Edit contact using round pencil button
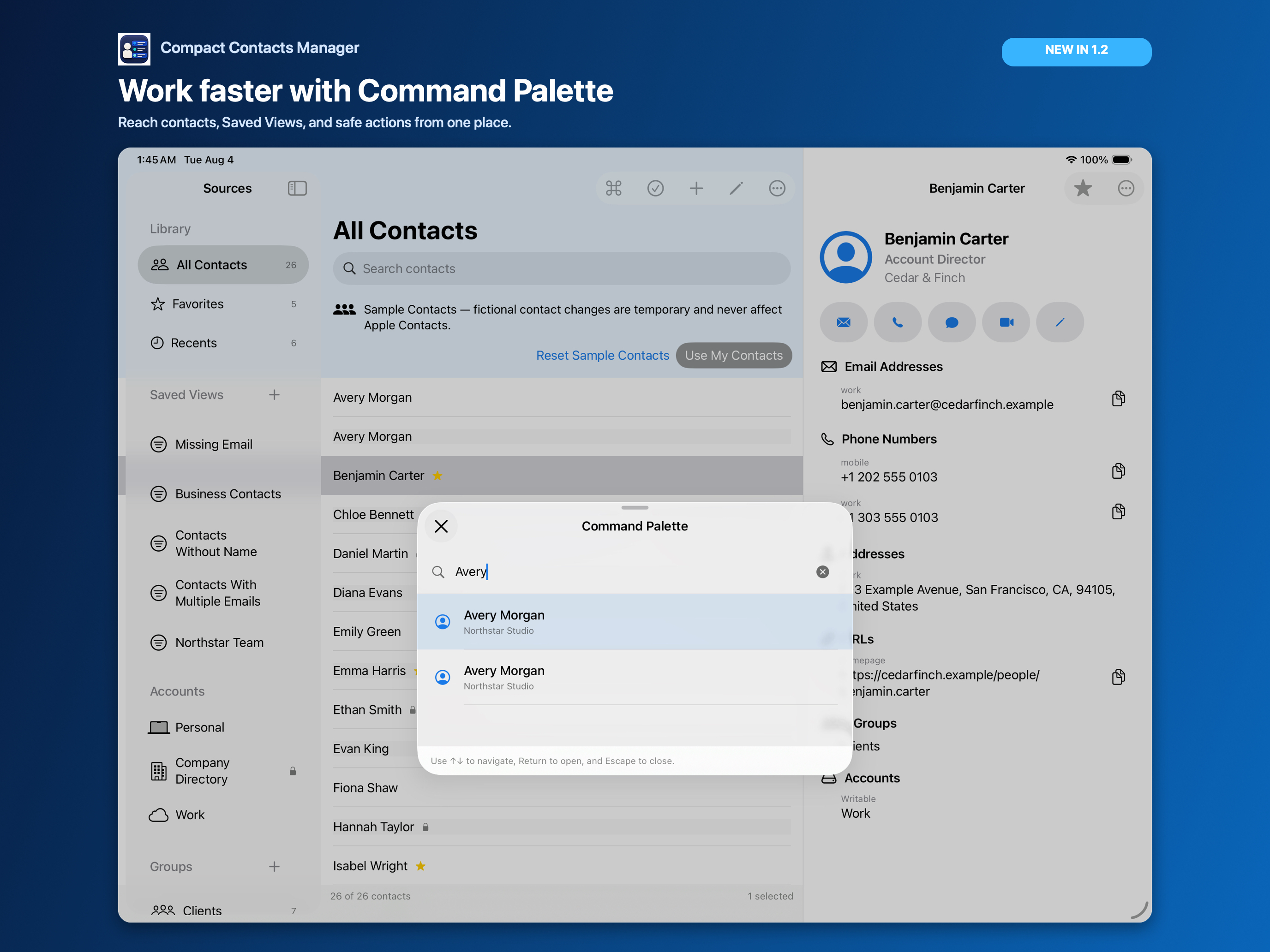 (1060, 322)
